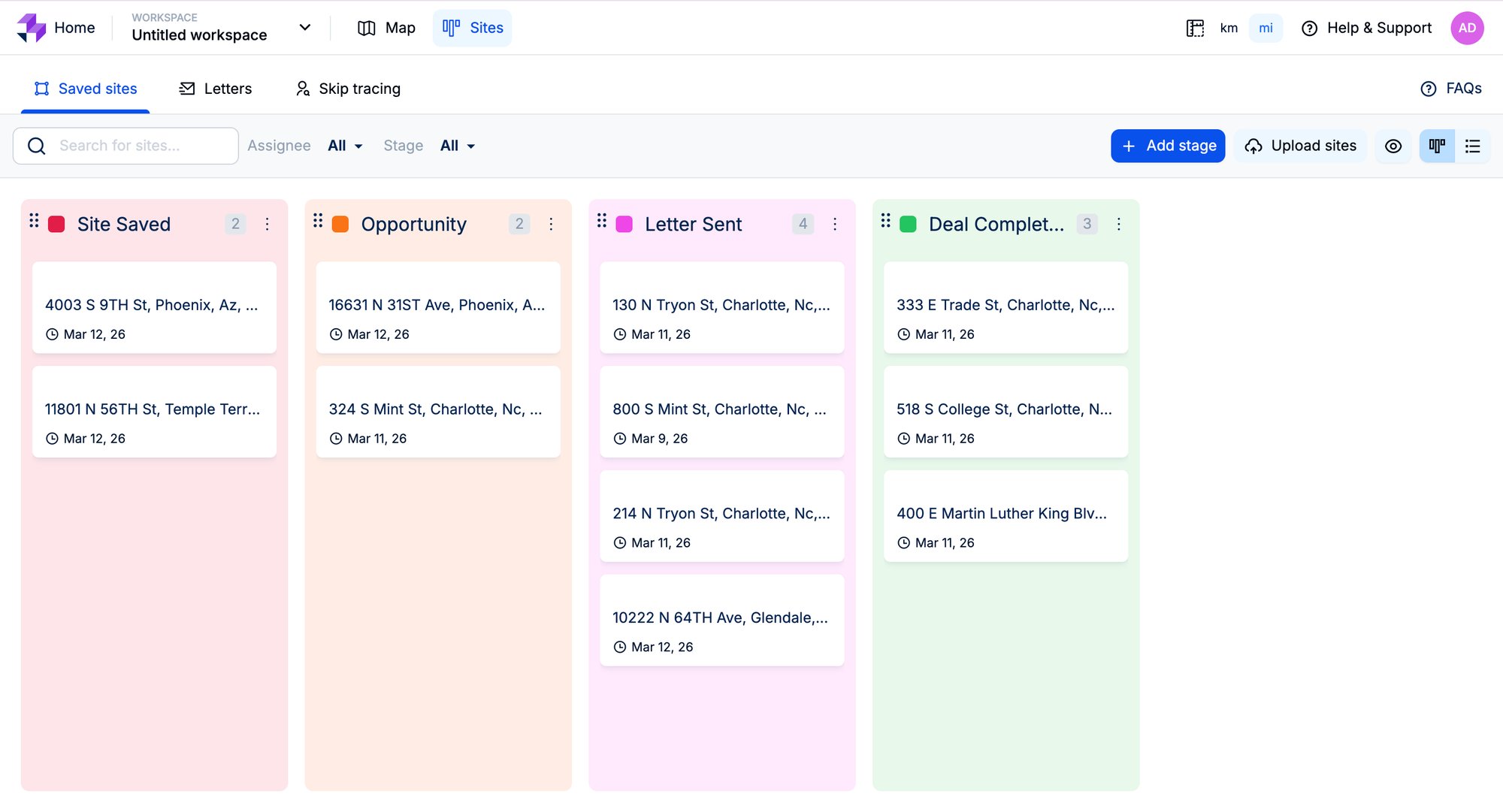Click the Letter Sent drag handle
This screenshot has height=812, width=1503.
click(601, 221)
